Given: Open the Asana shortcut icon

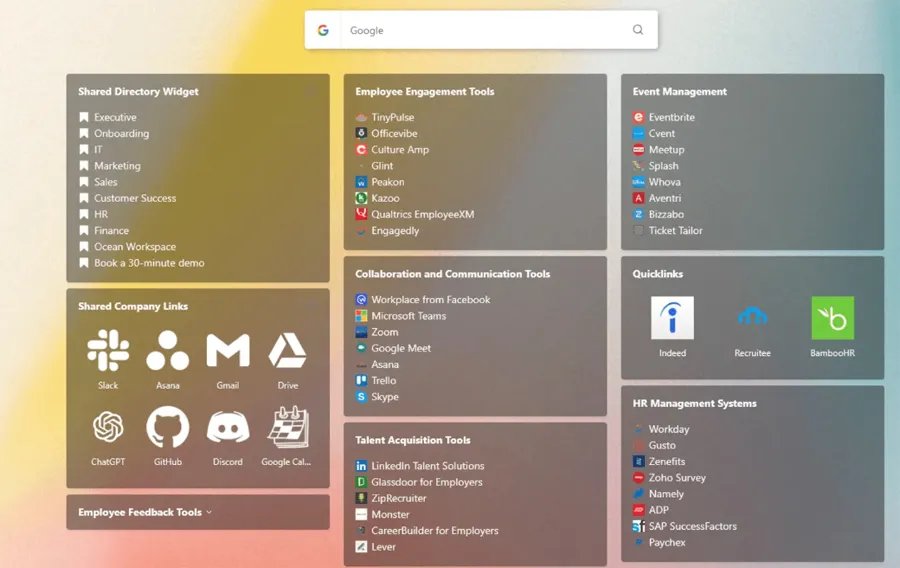Looking at the screenshot, I should [168, 351].
